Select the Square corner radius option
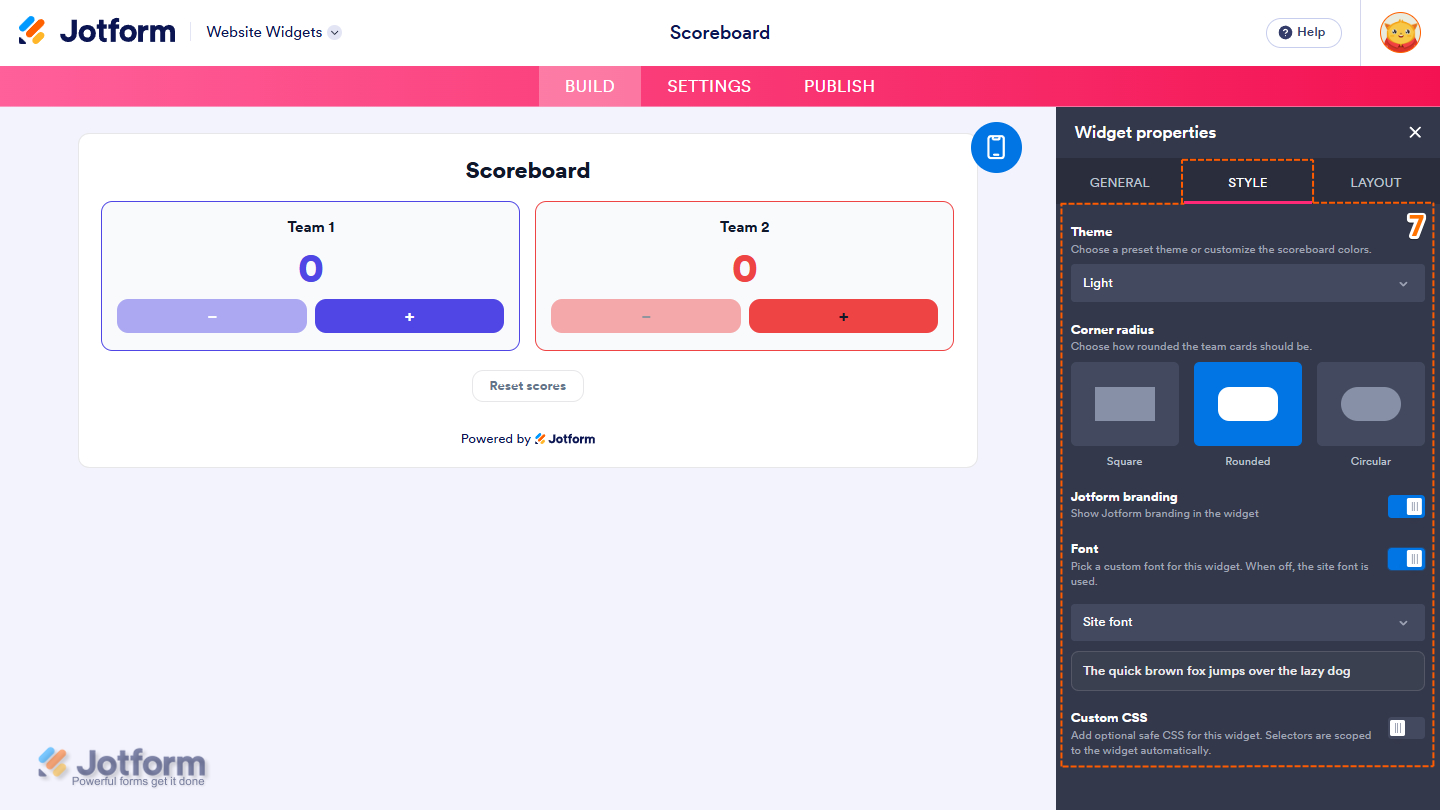 [x=1124, y=404]
